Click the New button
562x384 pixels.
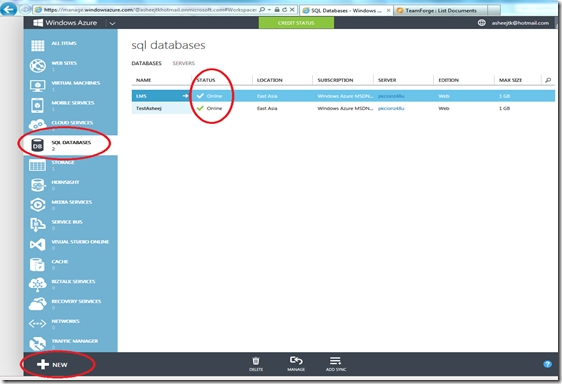[52, 365]
